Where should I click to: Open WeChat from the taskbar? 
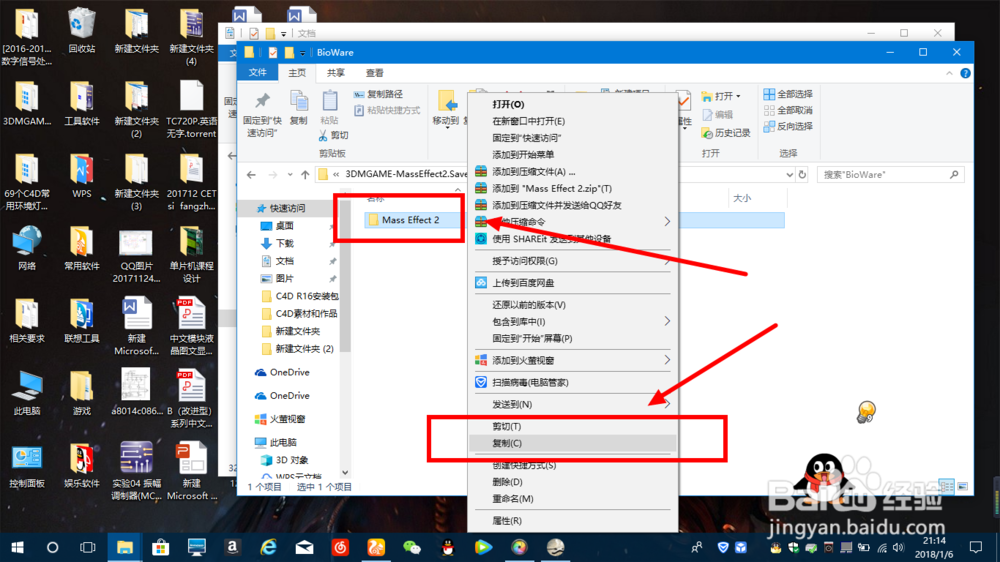coord(412,547)
